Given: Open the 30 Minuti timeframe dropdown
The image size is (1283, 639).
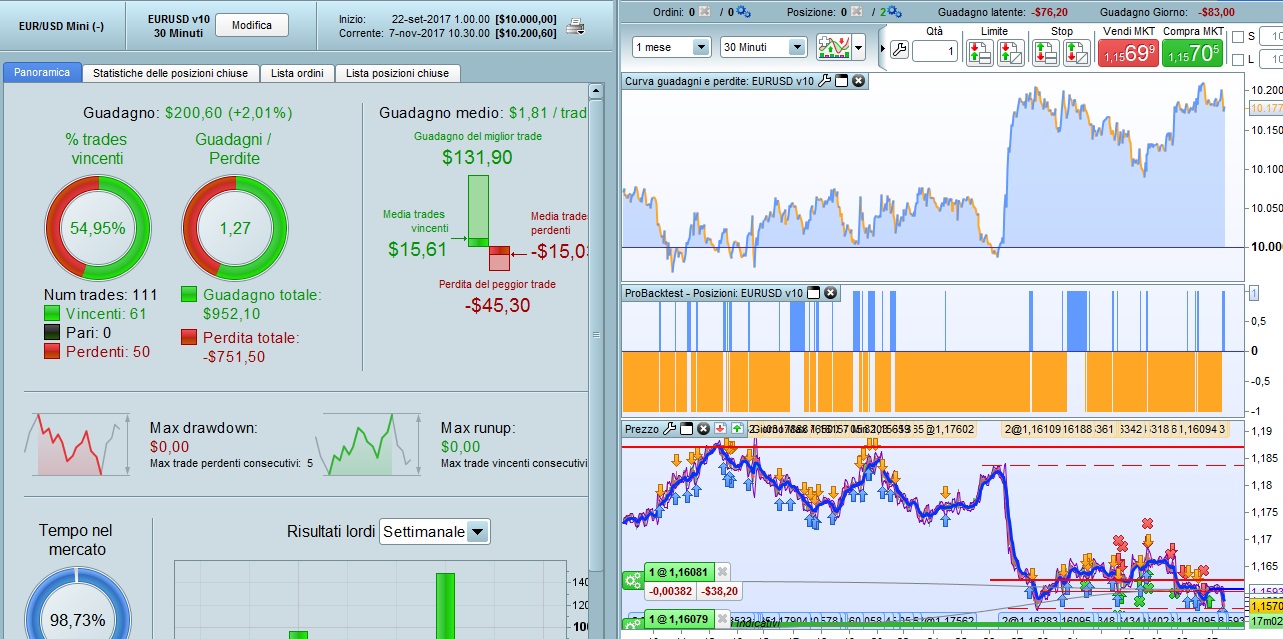Looking at the screenshot, I should [763, 47].
